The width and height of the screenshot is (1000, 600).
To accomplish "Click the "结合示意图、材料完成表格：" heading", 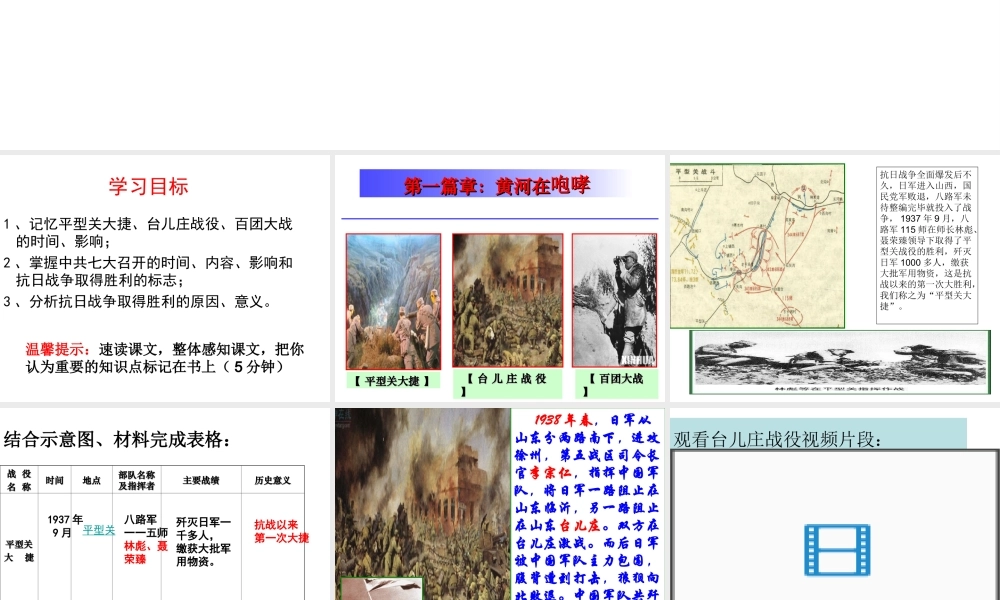I will (117, 439).
